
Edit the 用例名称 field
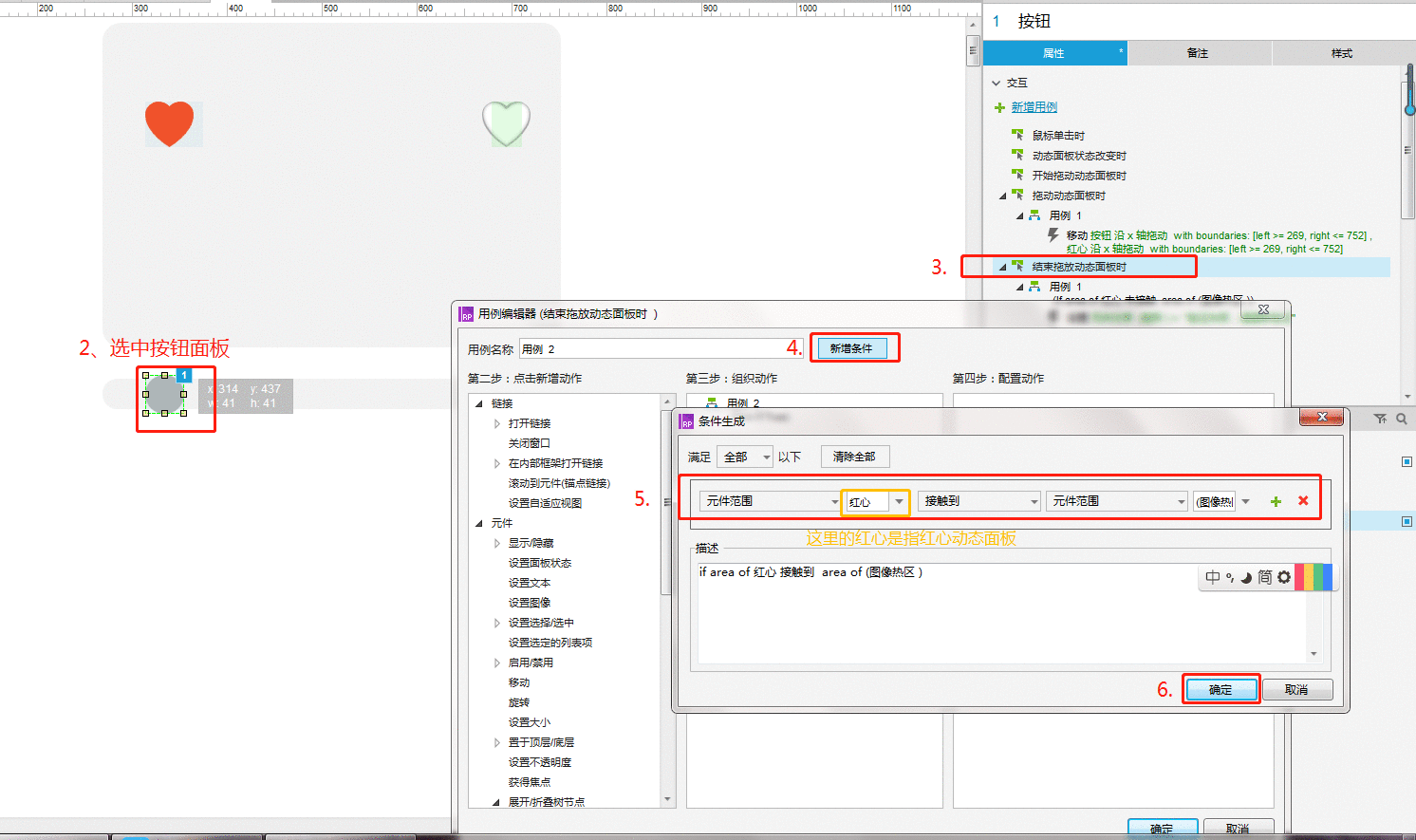point(661,349)
